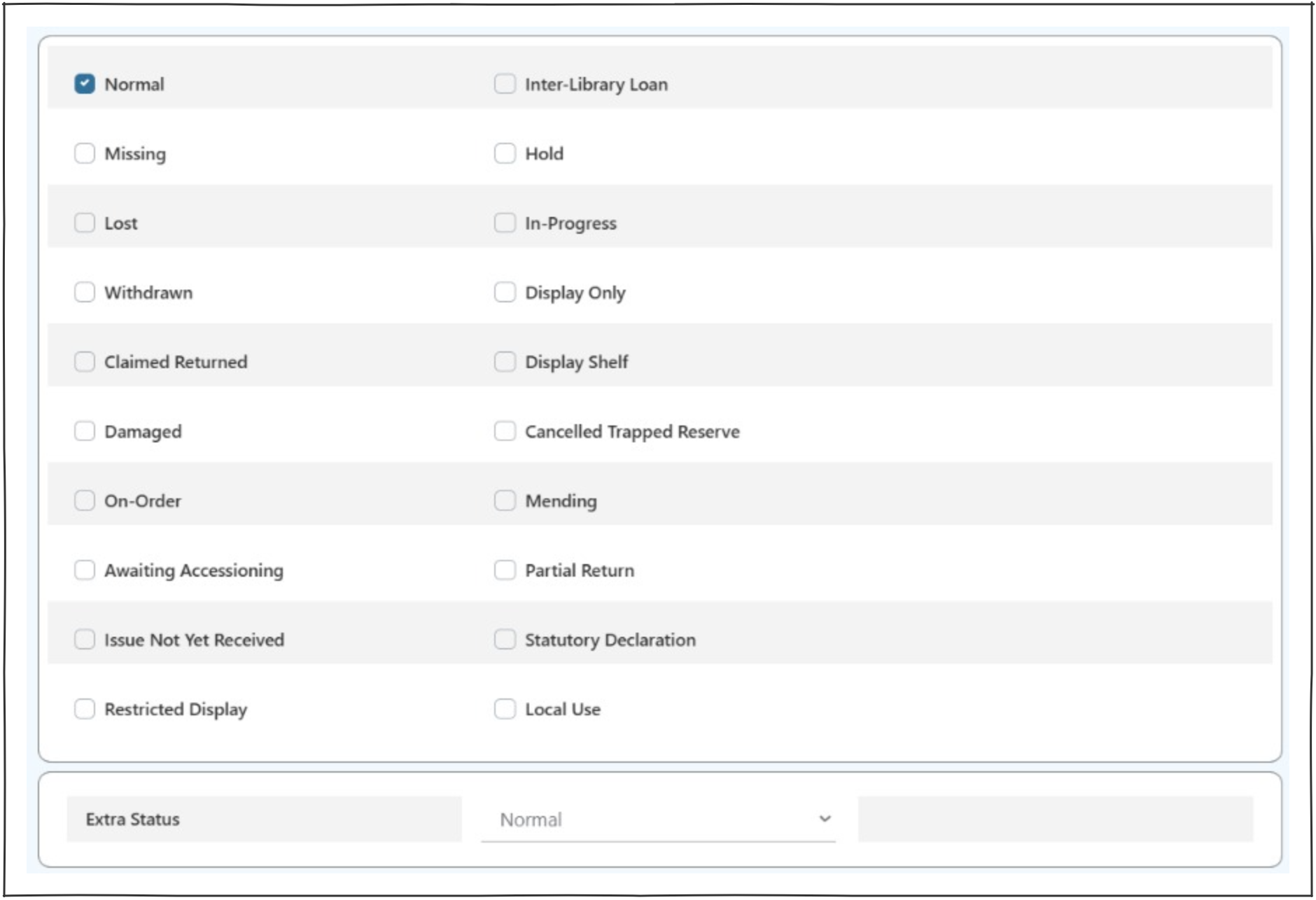Open the Extra Status dropdown

(657, 819)
